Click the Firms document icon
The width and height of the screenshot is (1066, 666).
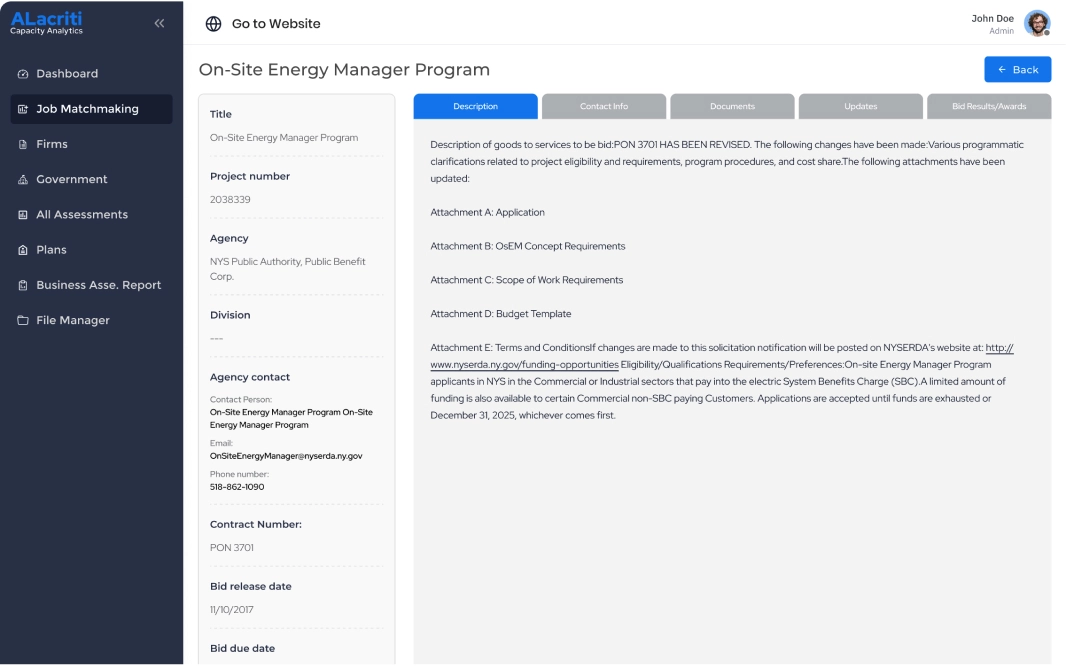click(23, 144)
